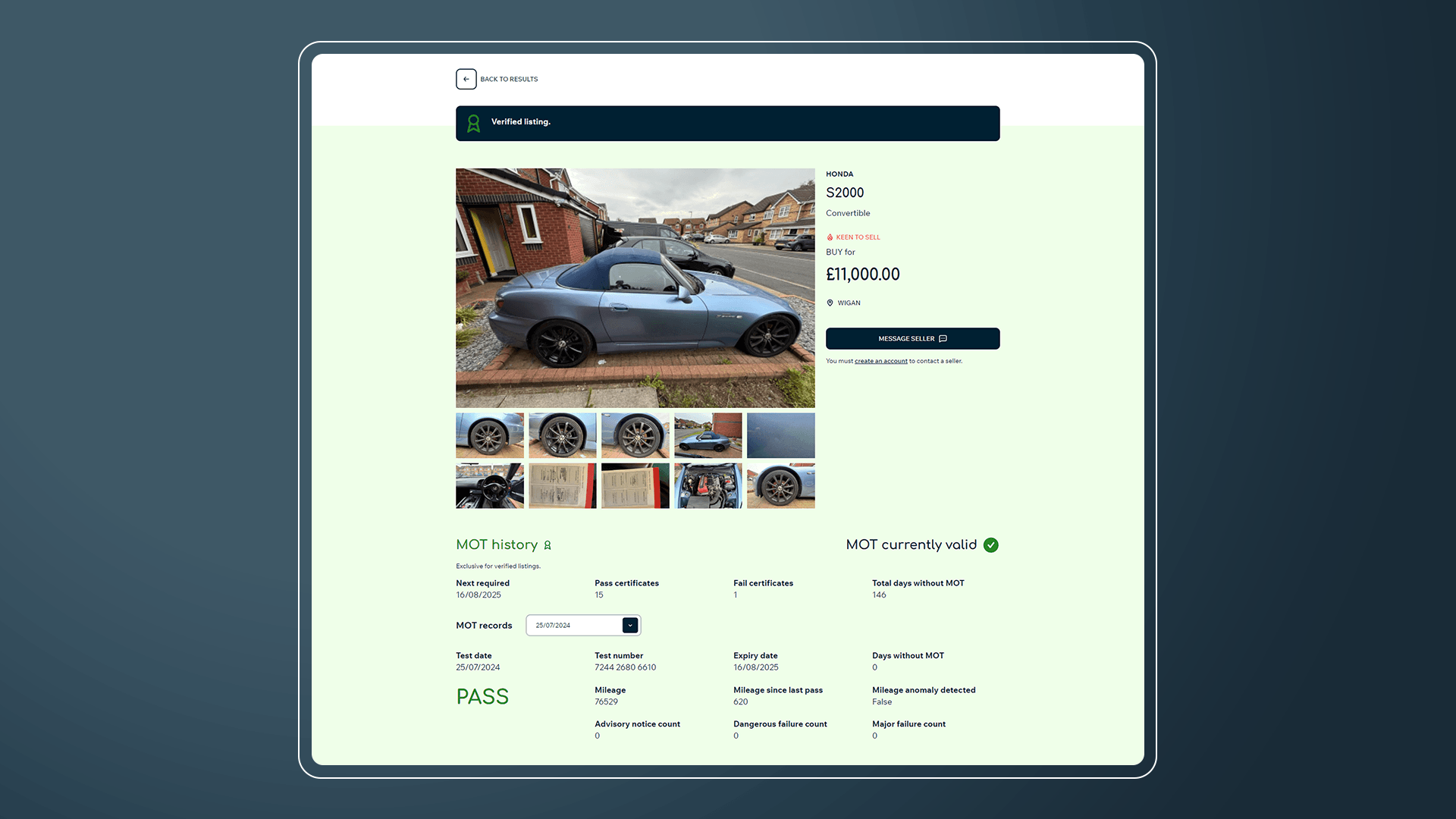Click the KEEN TO SELL label
The width and height of the screenshot is (1456, 819).
858,237
